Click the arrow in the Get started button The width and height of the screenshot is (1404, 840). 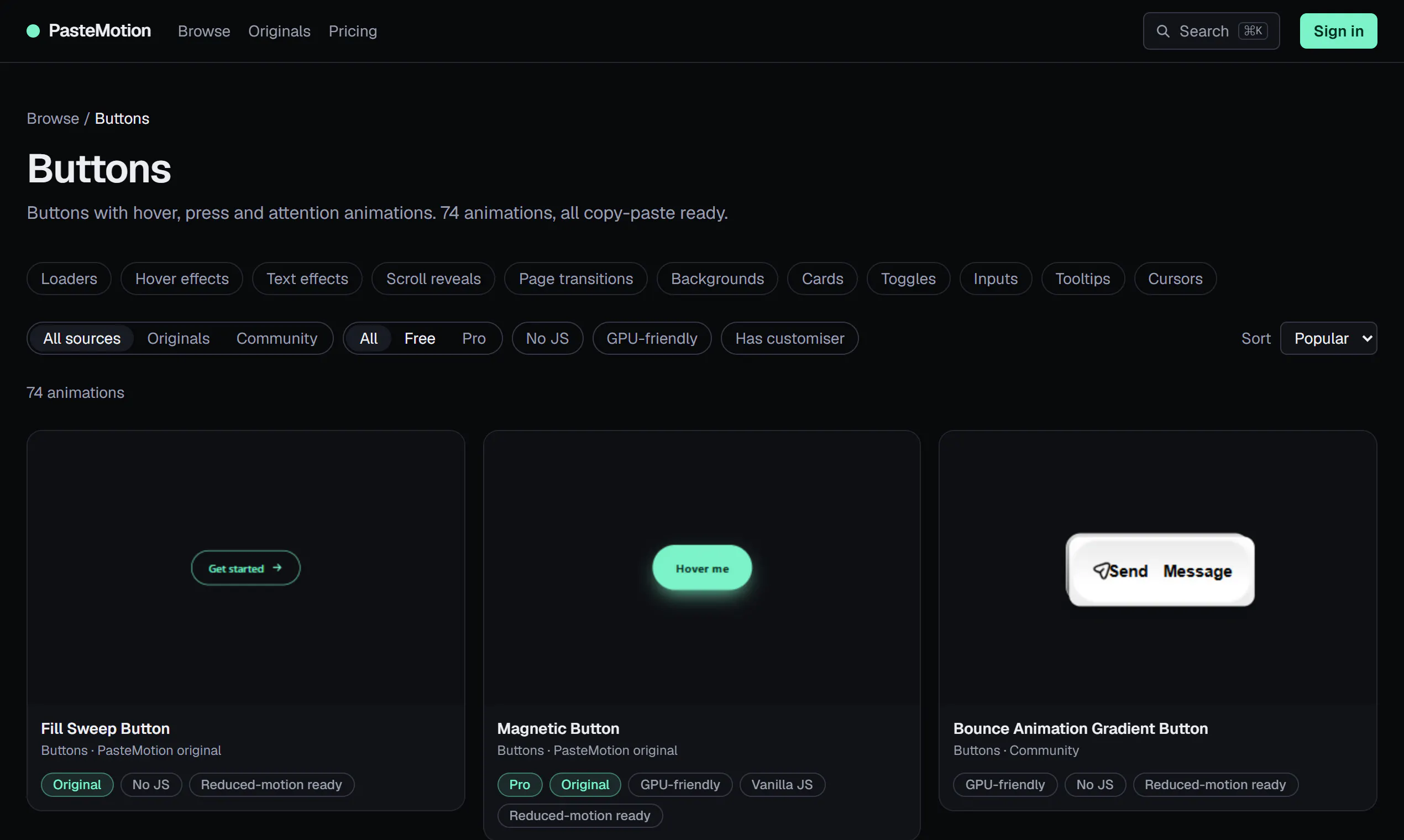click(277, 567)
